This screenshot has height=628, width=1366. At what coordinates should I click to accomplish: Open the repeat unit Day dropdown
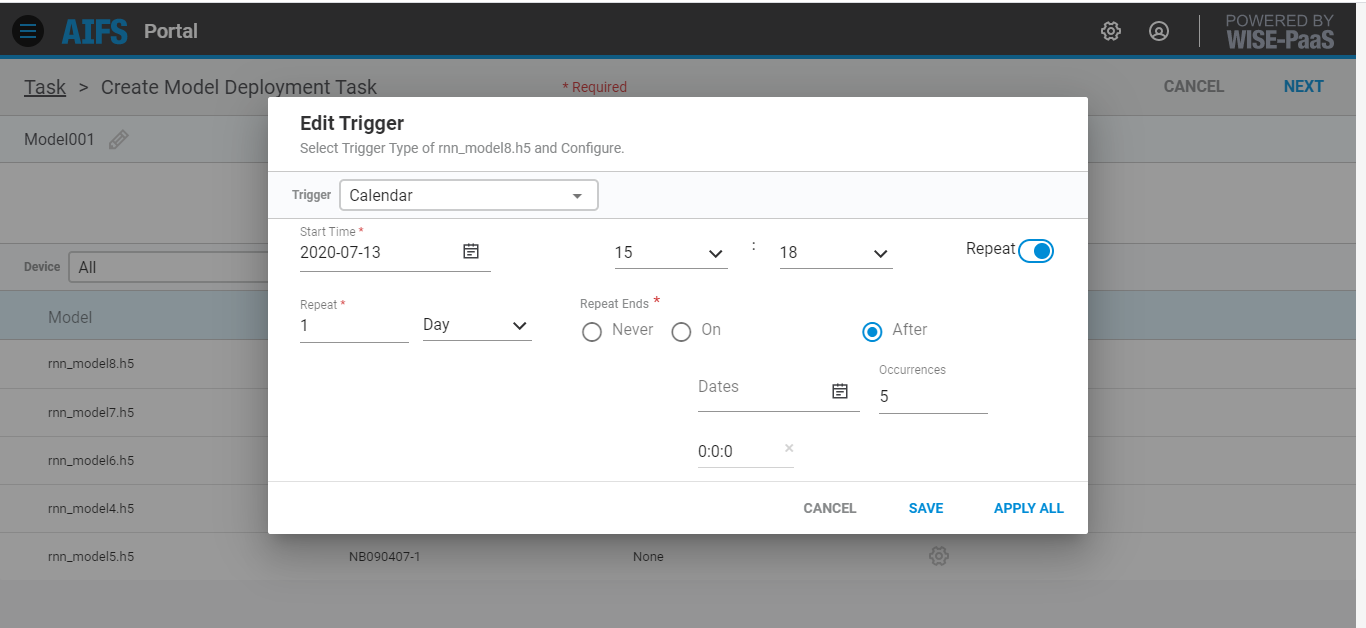click(477, 325)
